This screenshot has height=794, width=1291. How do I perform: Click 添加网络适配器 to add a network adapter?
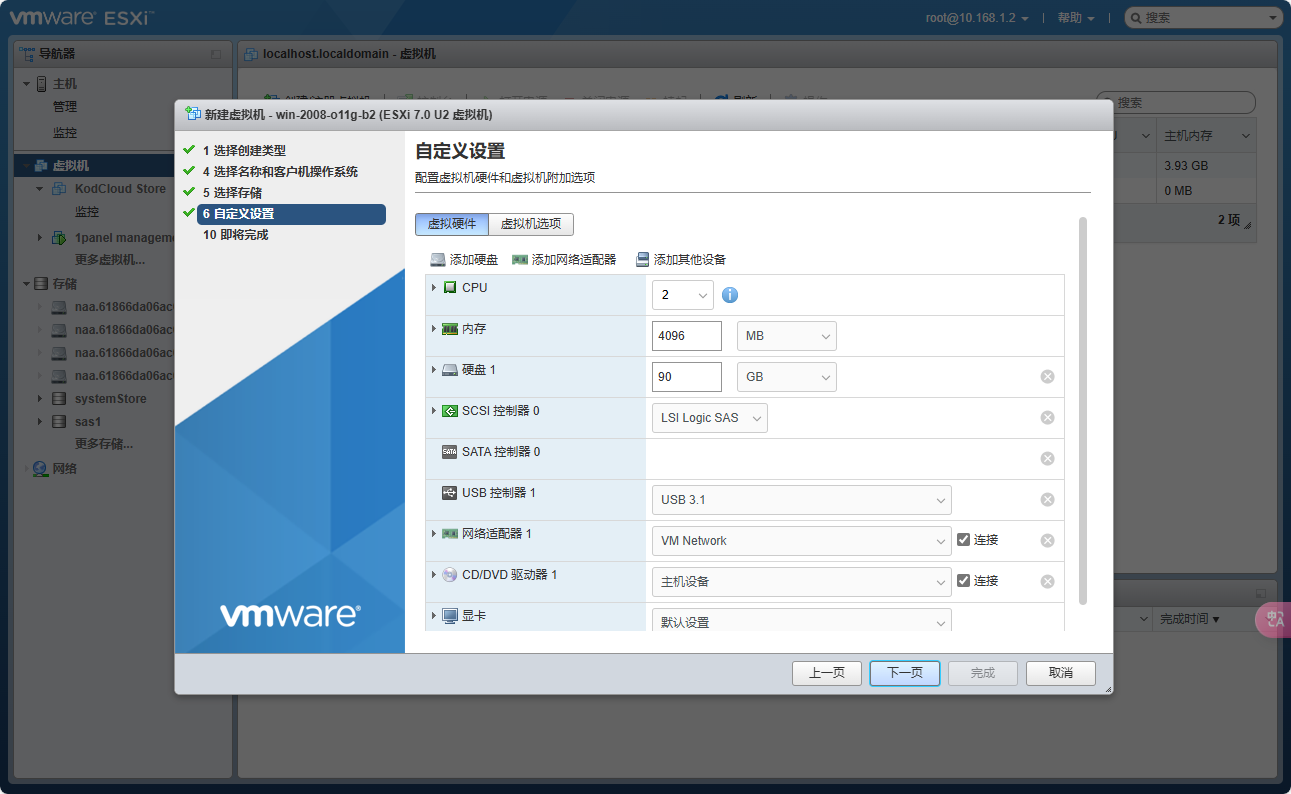(x=564, y=260)
